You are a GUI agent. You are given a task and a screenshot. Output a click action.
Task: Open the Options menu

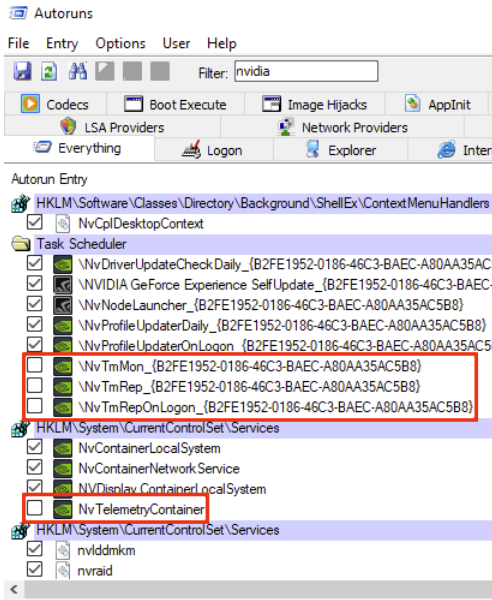121,43
